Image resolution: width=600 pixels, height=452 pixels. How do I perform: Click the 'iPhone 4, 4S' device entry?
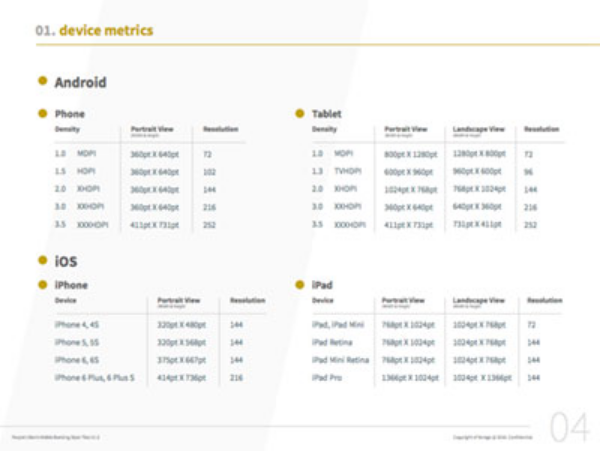(x=76, y=325)
